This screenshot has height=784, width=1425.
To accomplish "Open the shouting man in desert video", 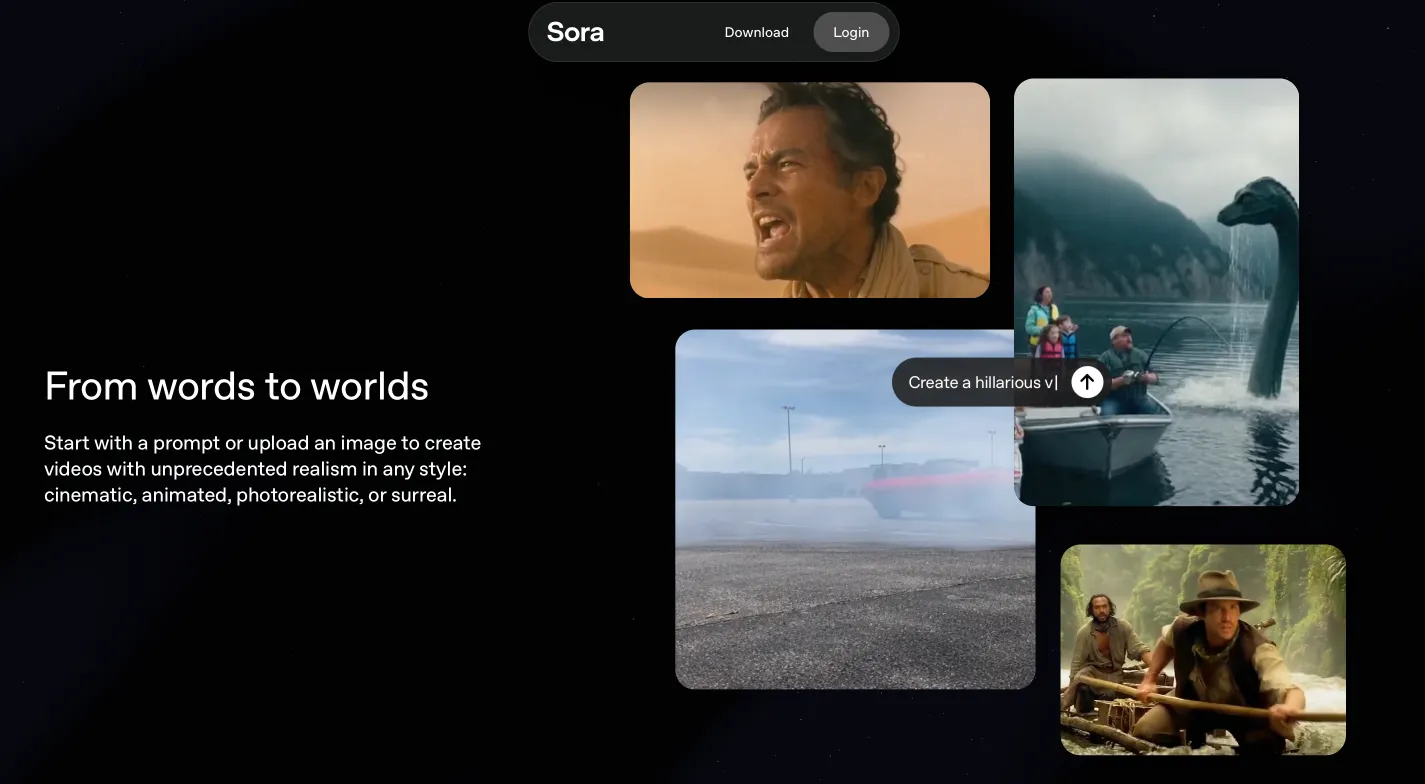I will [810, 190].
